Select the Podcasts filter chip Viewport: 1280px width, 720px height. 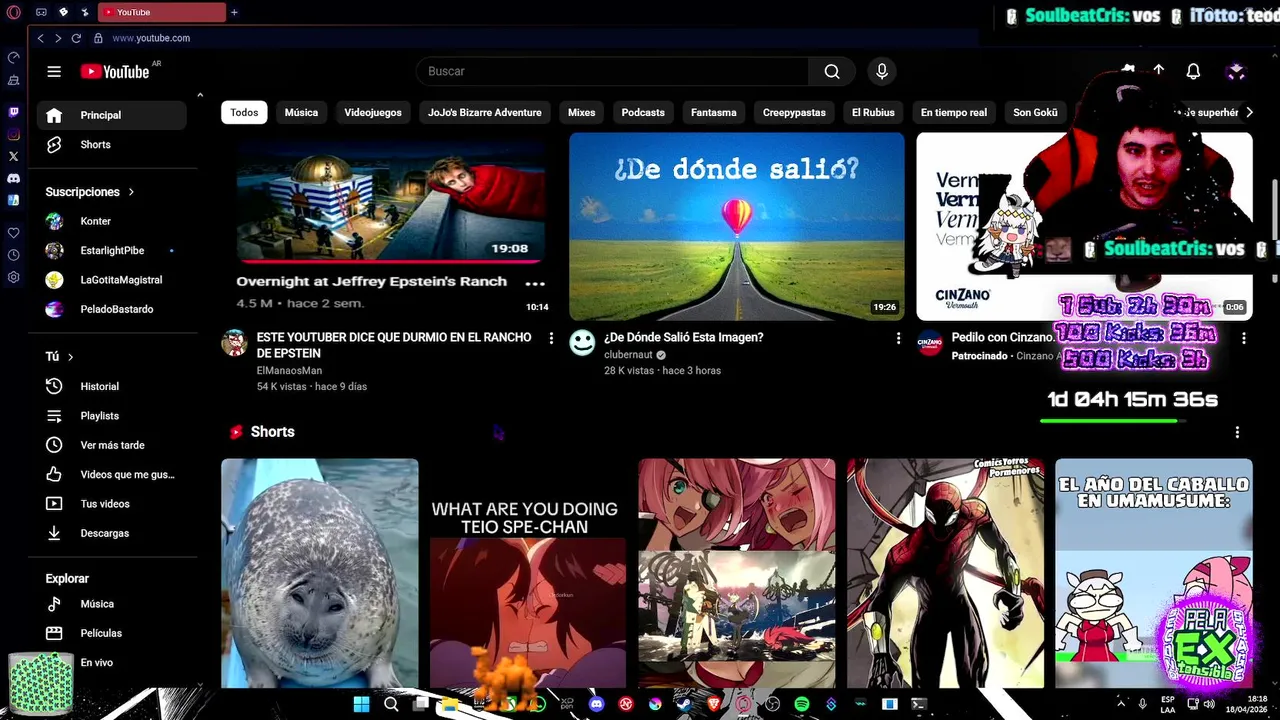click(x=643, y=112)
